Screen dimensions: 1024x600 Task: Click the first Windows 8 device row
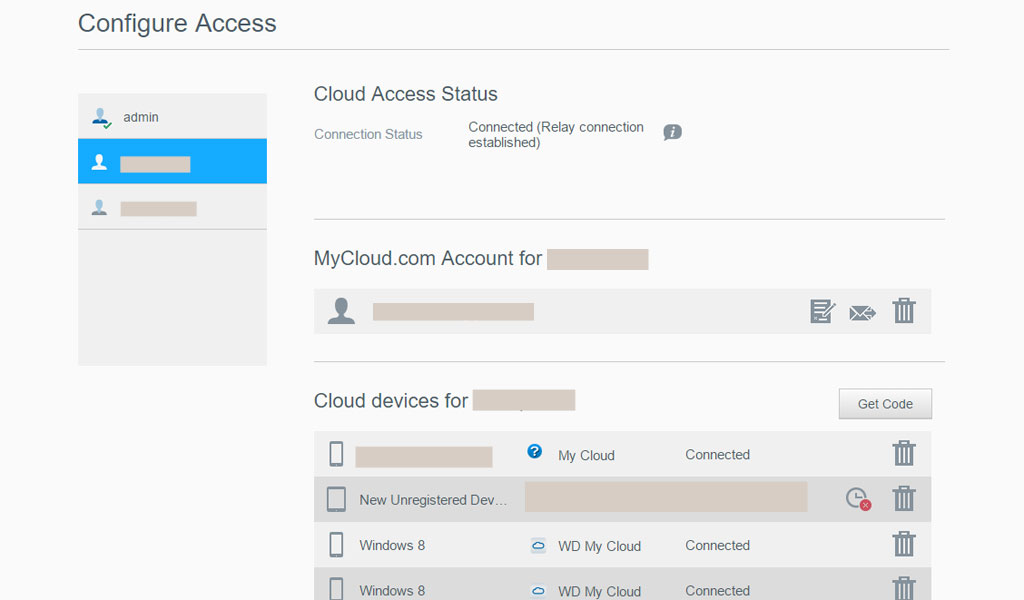392,545
